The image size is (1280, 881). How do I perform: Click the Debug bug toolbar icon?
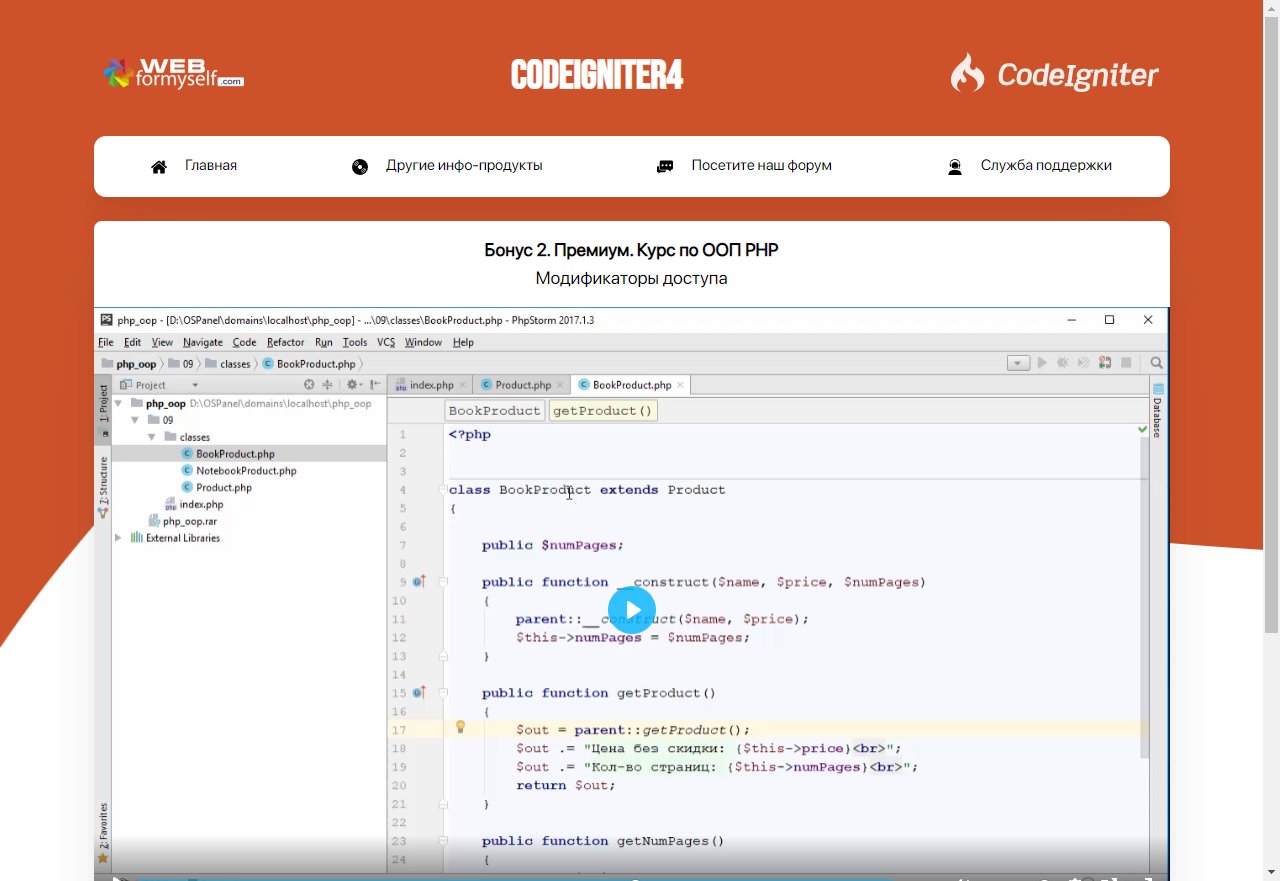click(x=1062, y=363)
